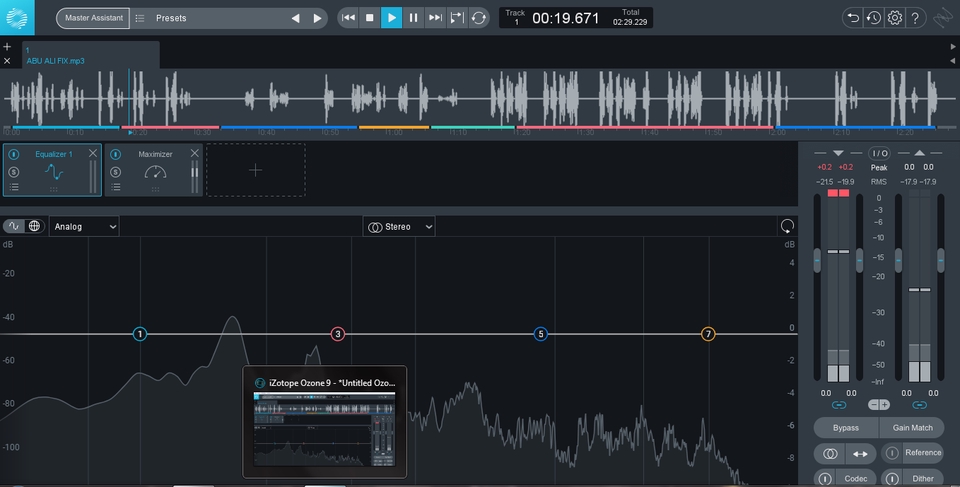This screenshot has height=487, width=960.
Task: Toggle the playback-region selection icon
Action: coord(457,18)
